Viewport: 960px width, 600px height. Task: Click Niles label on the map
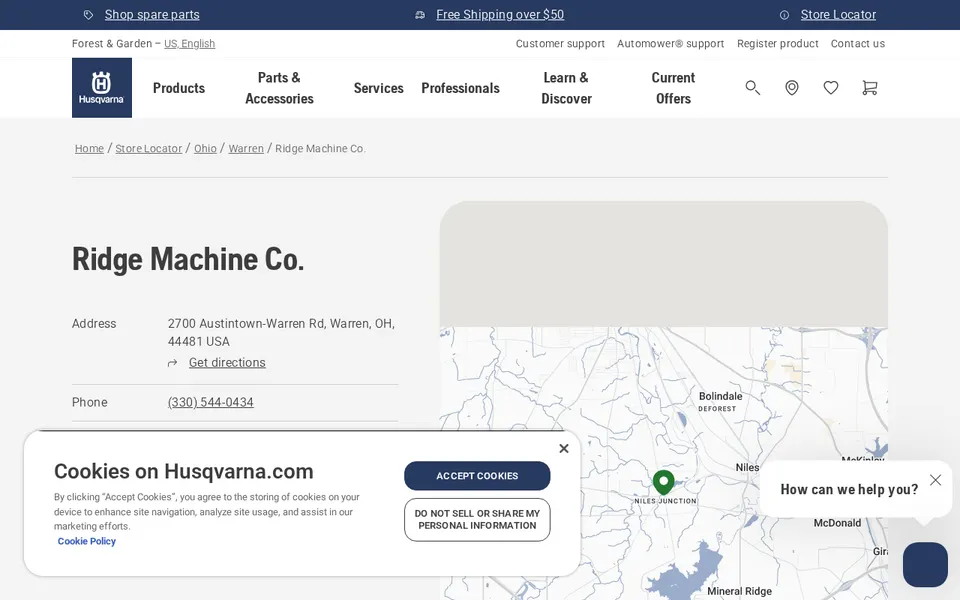747,468
